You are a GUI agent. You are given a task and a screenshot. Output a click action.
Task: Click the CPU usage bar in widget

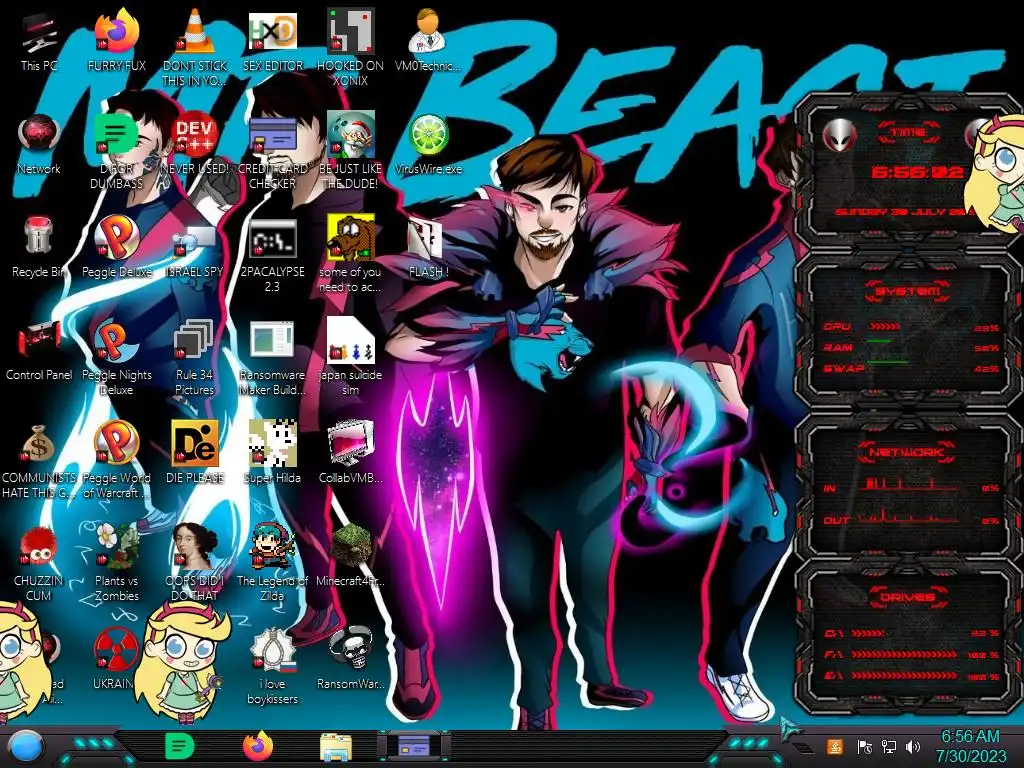coord(884,326)
